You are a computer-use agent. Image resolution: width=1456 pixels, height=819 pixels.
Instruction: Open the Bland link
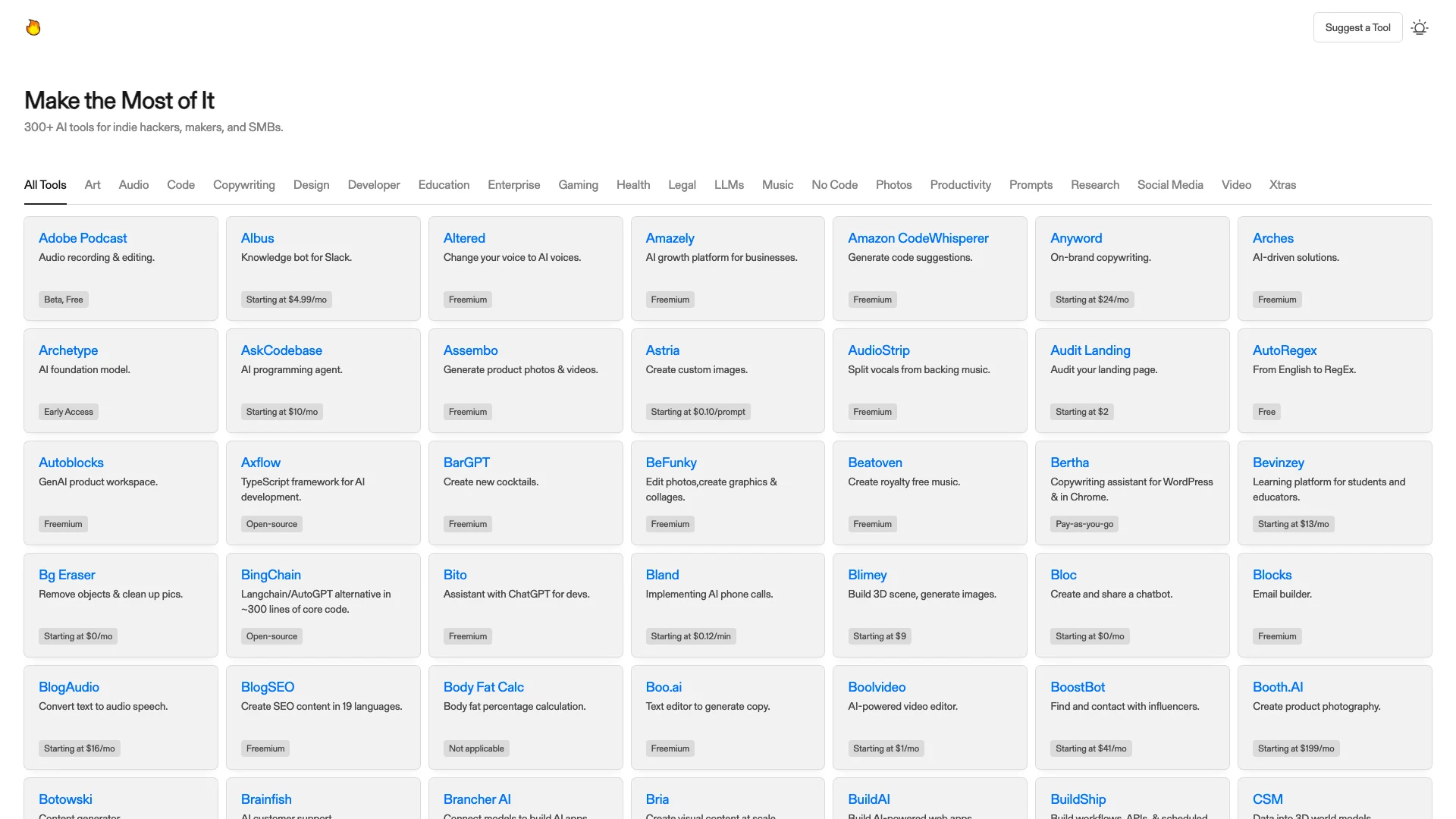point(662,575)
